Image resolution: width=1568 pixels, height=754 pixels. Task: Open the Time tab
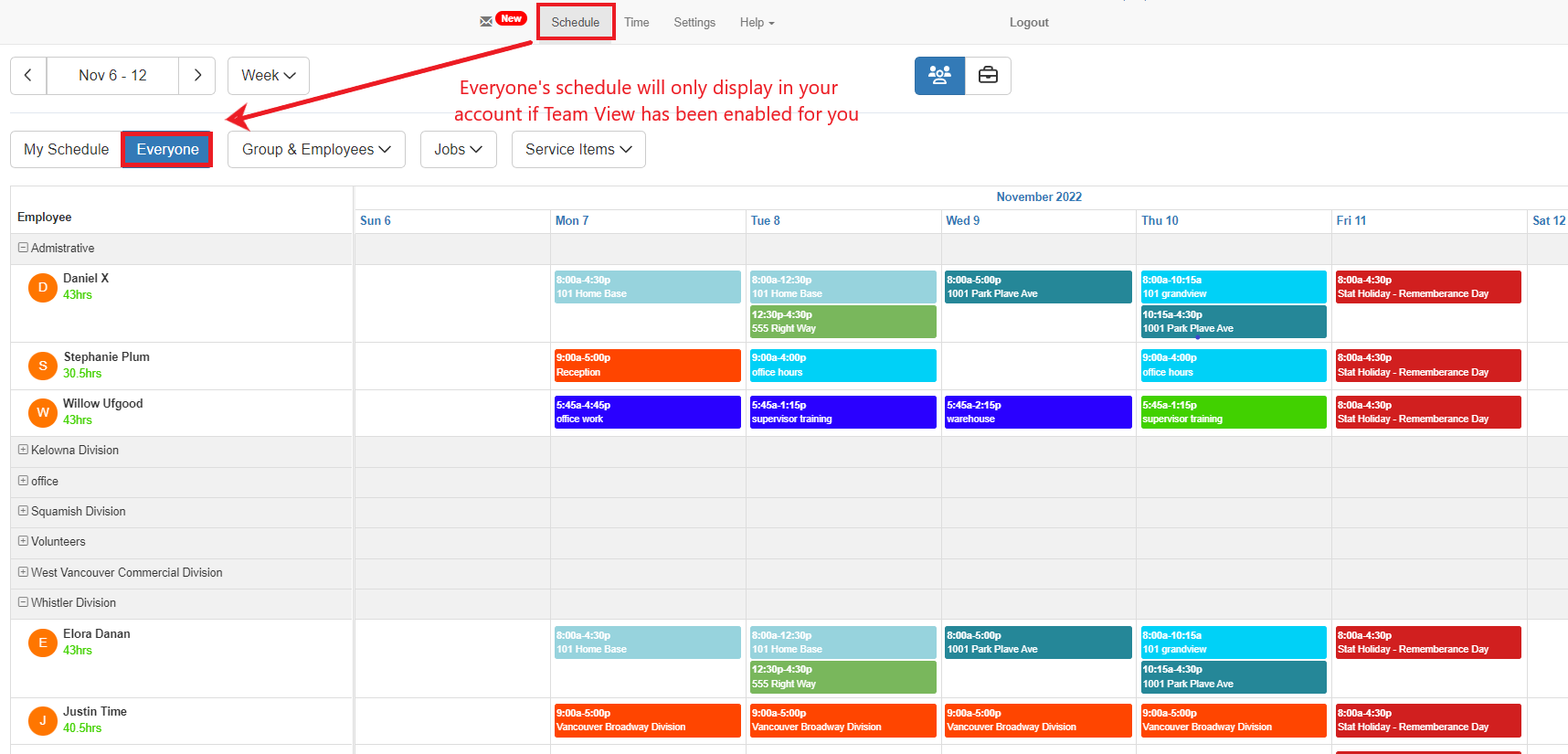pyautogui.click(x=637, y=23)
